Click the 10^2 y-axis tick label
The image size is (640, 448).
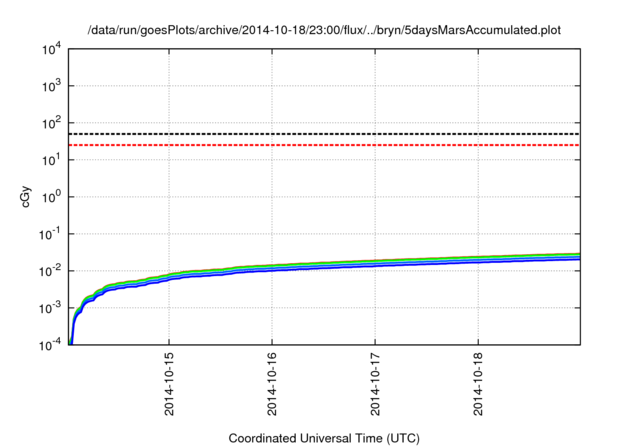[52, 123]
